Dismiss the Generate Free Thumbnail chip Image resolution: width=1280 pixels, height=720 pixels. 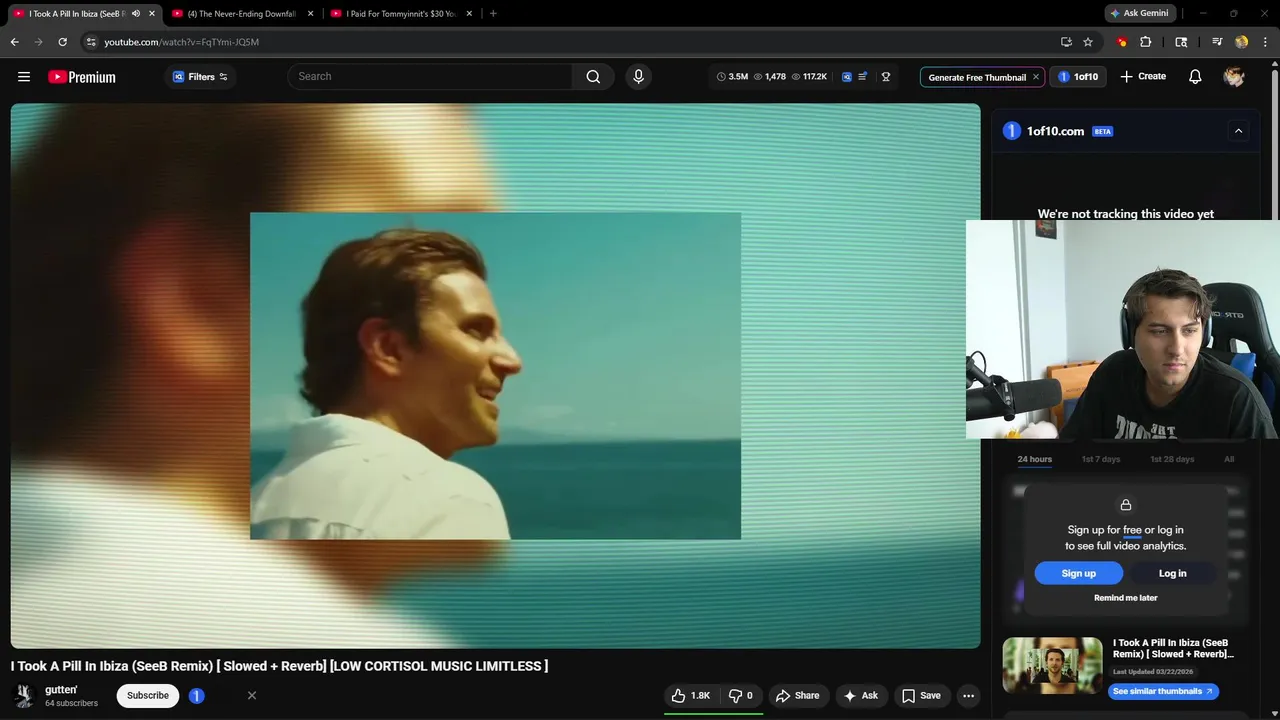(1036, 77)
